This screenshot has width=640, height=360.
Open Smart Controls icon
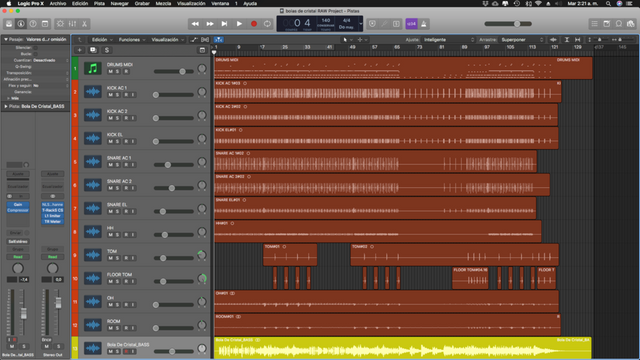pyautogui.click(x=60, y=24)
